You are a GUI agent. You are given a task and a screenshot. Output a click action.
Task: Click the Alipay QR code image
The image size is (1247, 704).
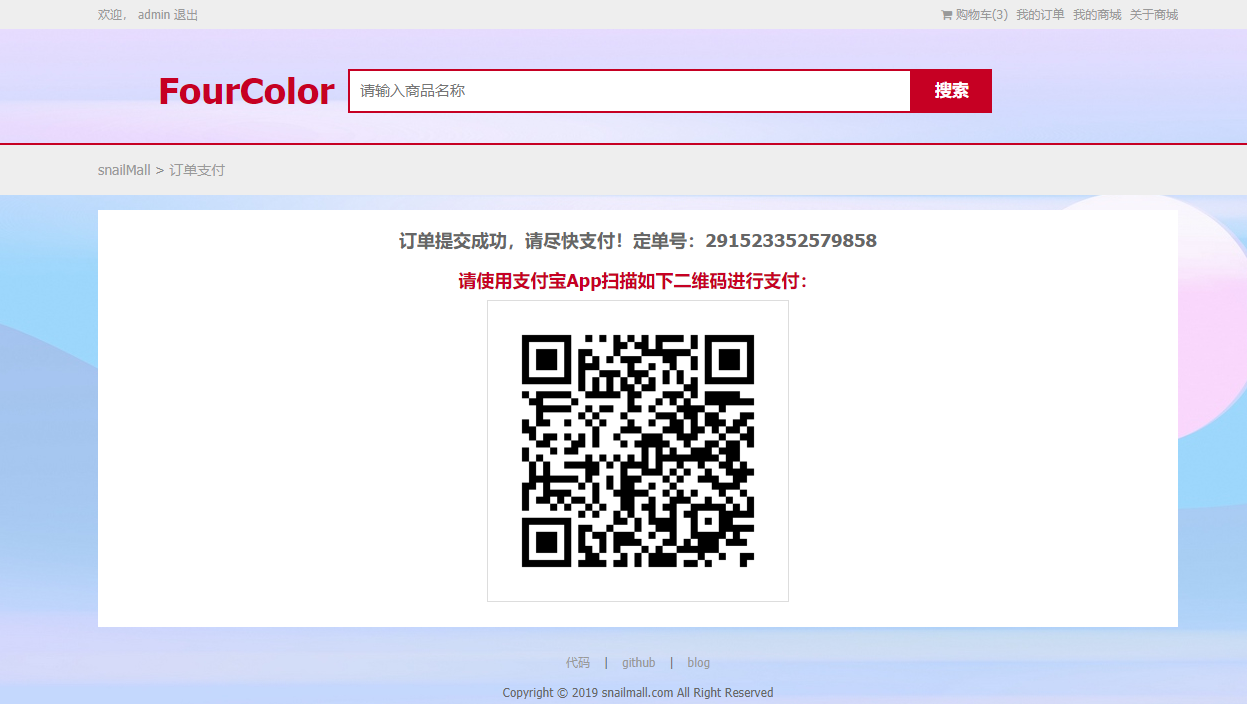(638, 451)
